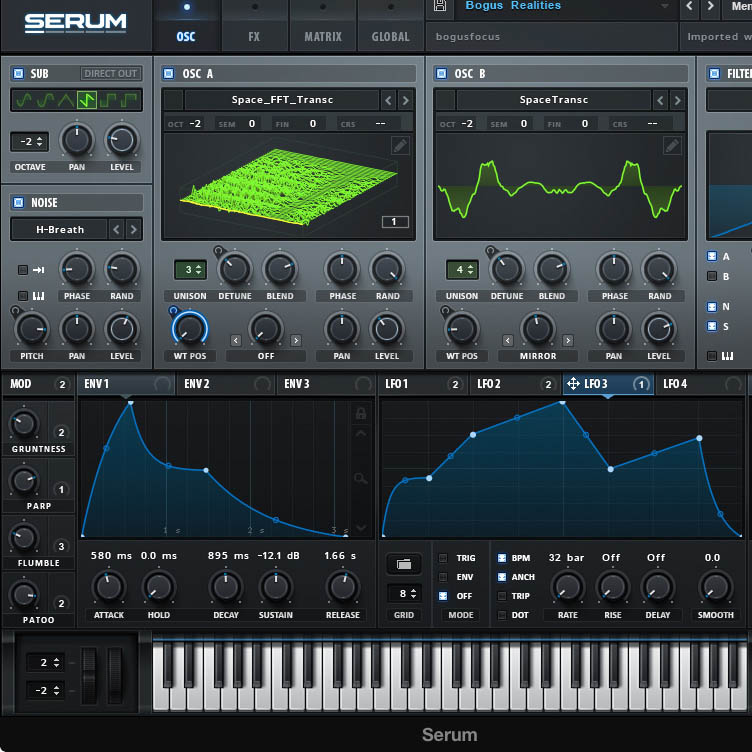
Task: Click the OSC A WT POS knob
Action: [x=190, y=329]
